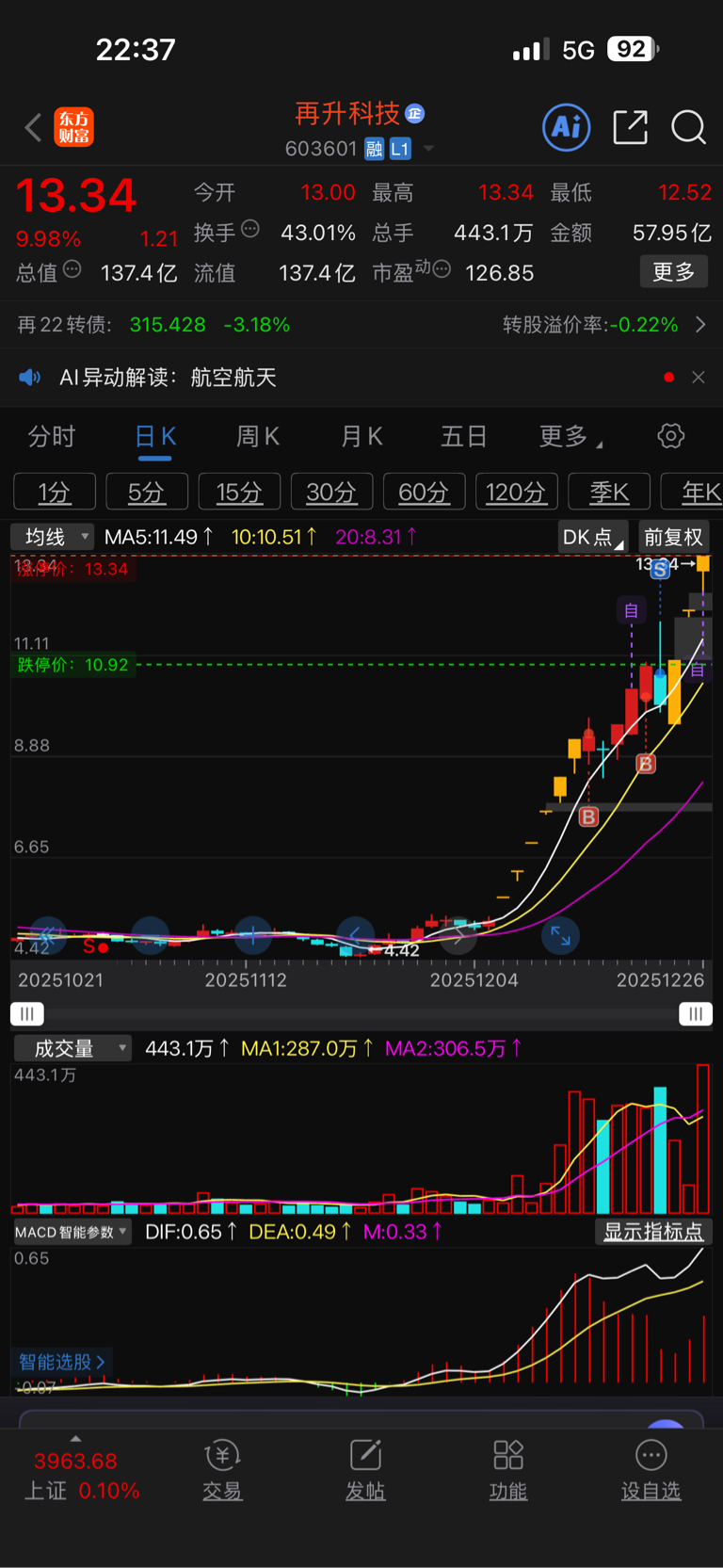Image resolution: width=723 pixels, height=1568 pixels.
Task: Open the 交易 bottom tab
Action: pos(223,1470)
